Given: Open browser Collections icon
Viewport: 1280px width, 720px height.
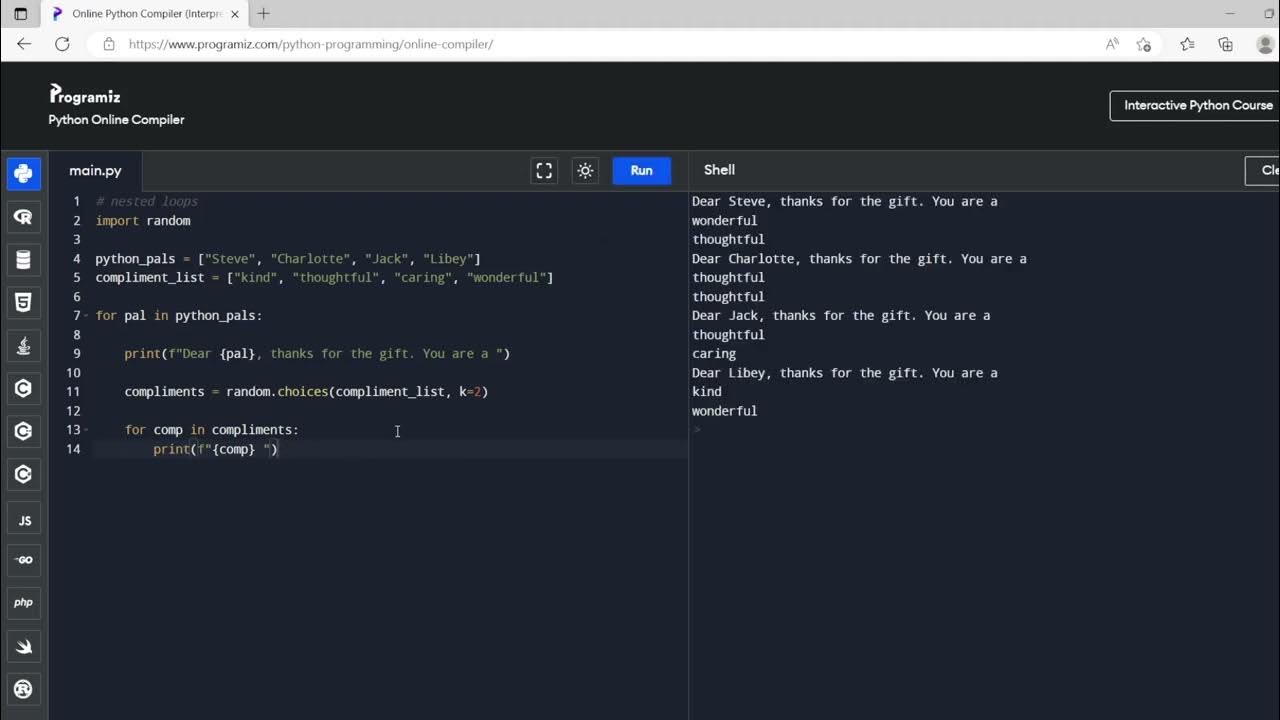Looking at the screenshot, I should pyautogui.click(x=1225, y=44).
